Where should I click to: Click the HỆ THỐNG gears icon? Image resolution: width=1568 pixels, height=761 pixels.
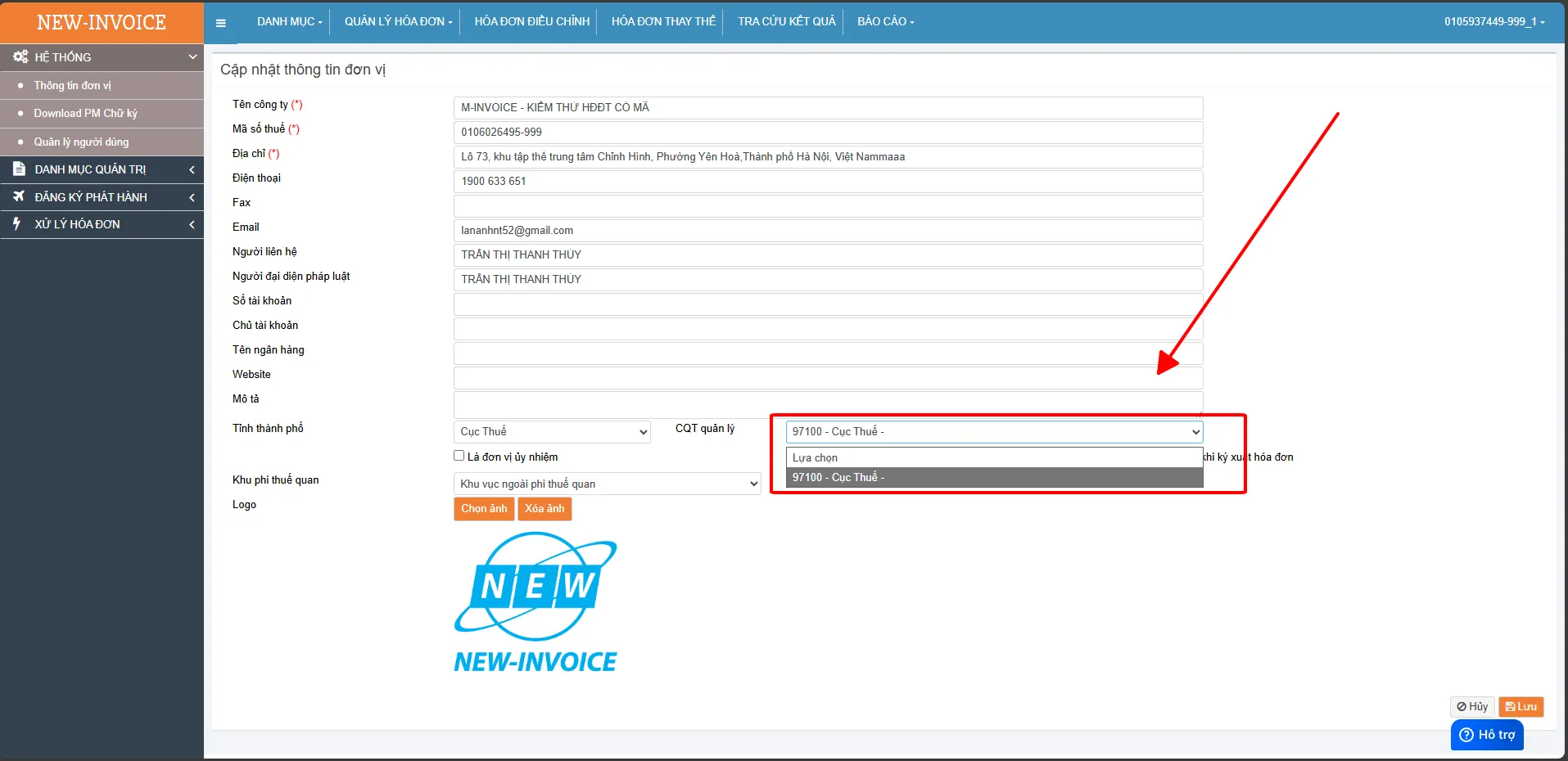click(20, 56)
